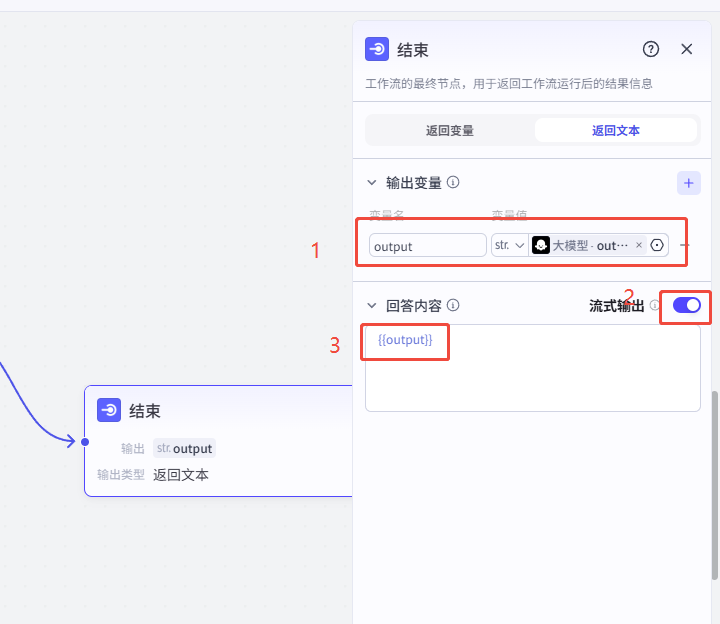Click the info icon beside 流式输出

tap(655, 305)
